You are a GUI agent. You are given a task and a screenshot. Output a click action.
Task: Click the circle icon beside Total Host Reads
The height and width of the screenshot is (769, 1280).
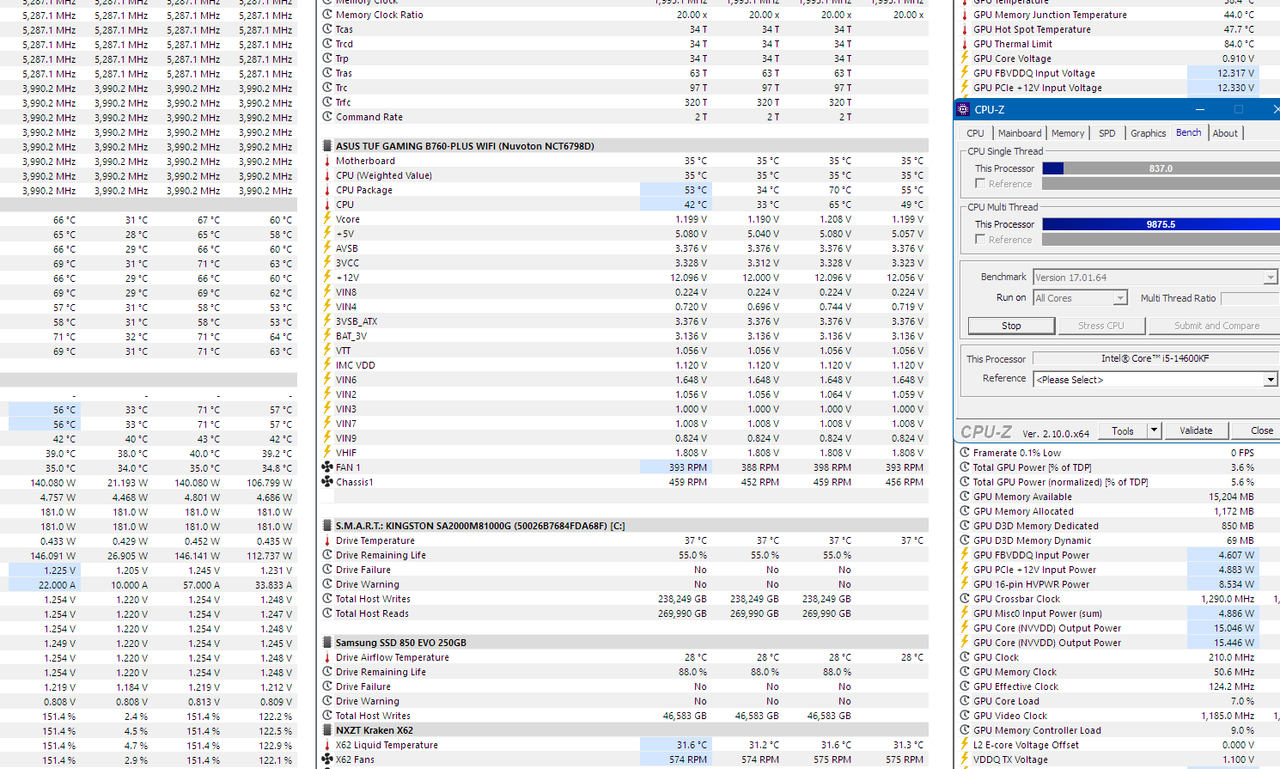327,614
